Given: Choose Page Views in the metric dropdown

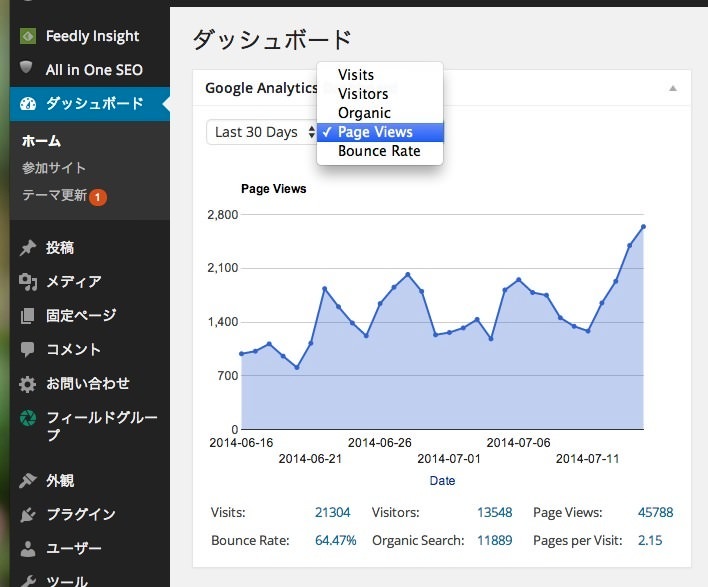Looking at the screenshot, I should click(380, 132).
